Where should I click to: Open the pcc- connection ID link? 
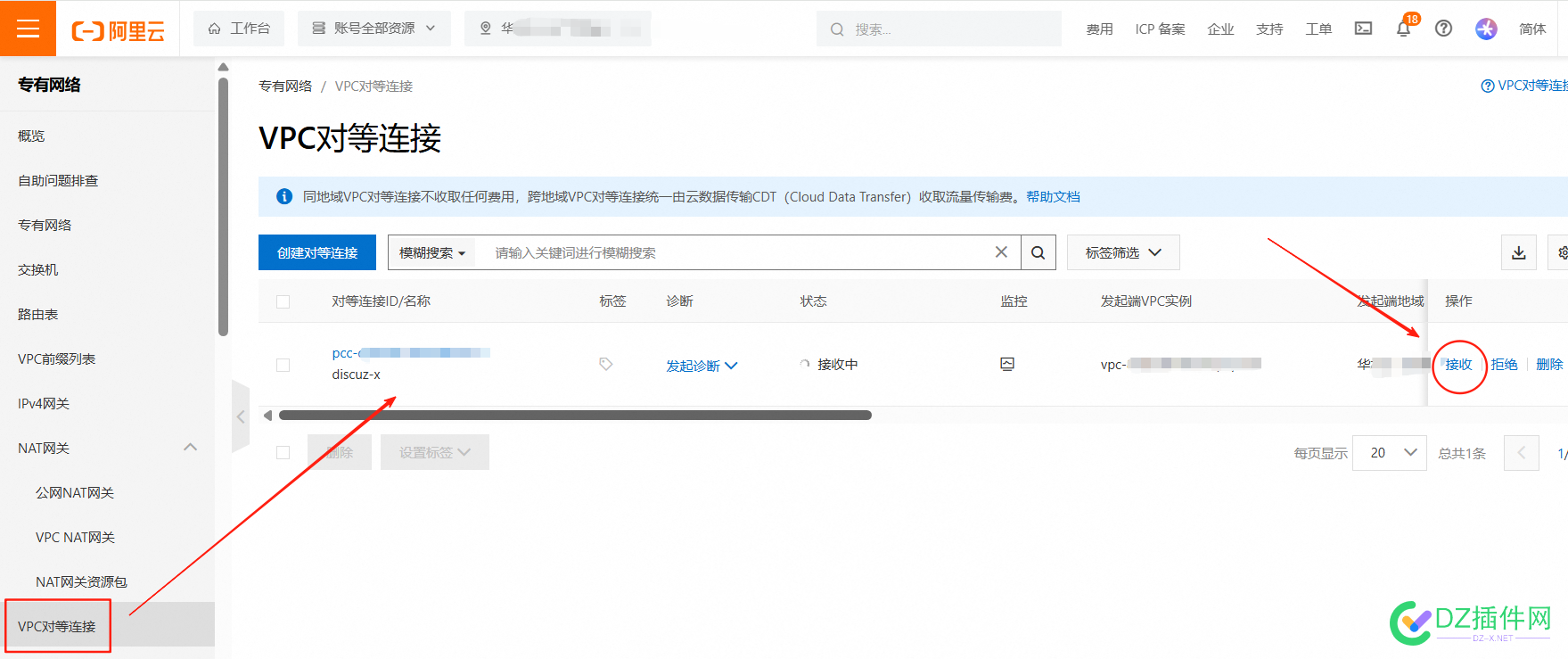coord(411,353)
